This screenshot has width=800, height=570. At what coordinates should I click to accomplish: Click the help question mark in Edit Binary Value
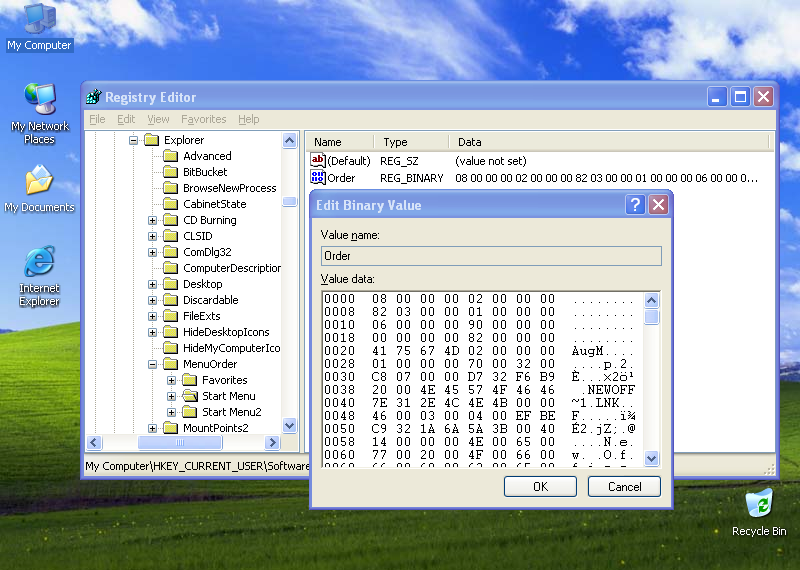635,205
